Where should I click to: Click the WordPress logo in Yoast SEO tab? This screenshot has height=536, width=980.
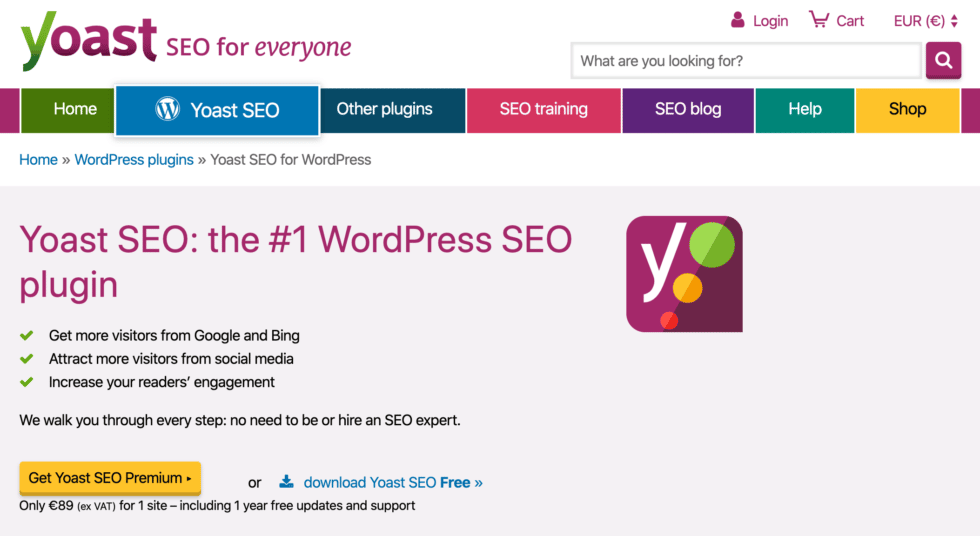click(168, 109)
